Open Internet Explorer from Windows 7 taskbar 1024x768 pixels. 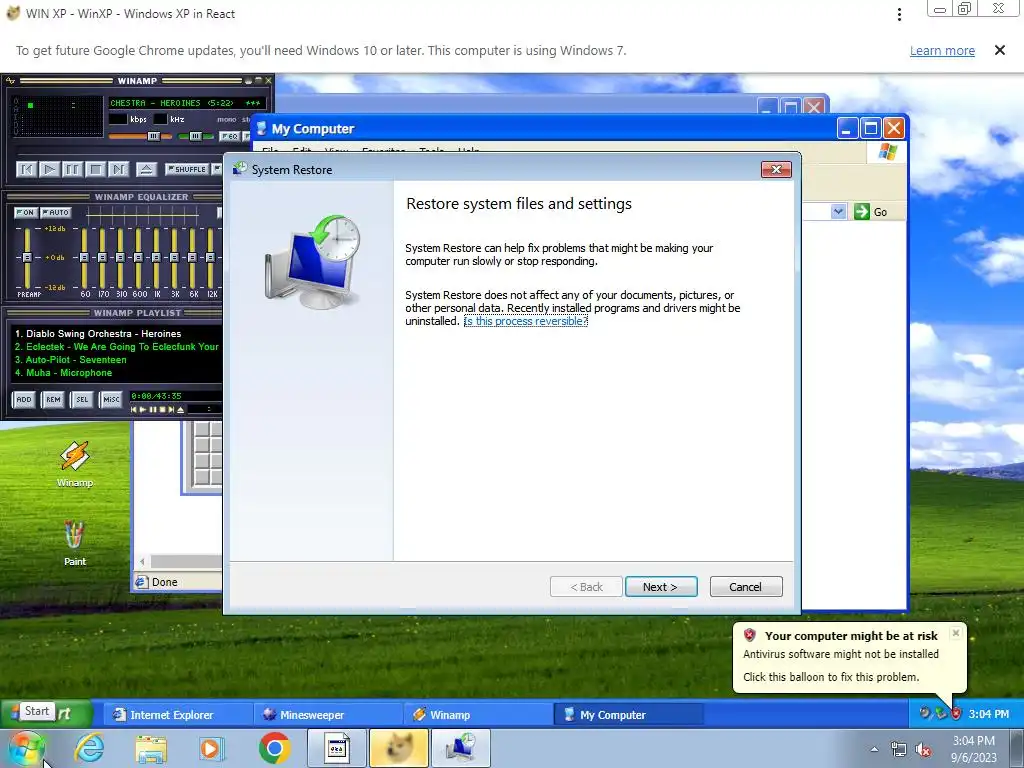click(x=89, y=748)
